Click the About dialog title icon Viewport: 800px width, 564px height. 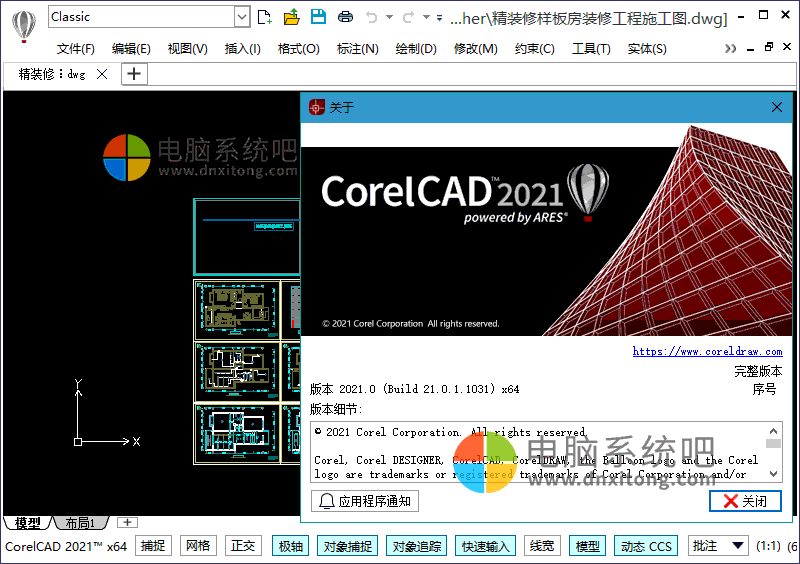(316, 107)
